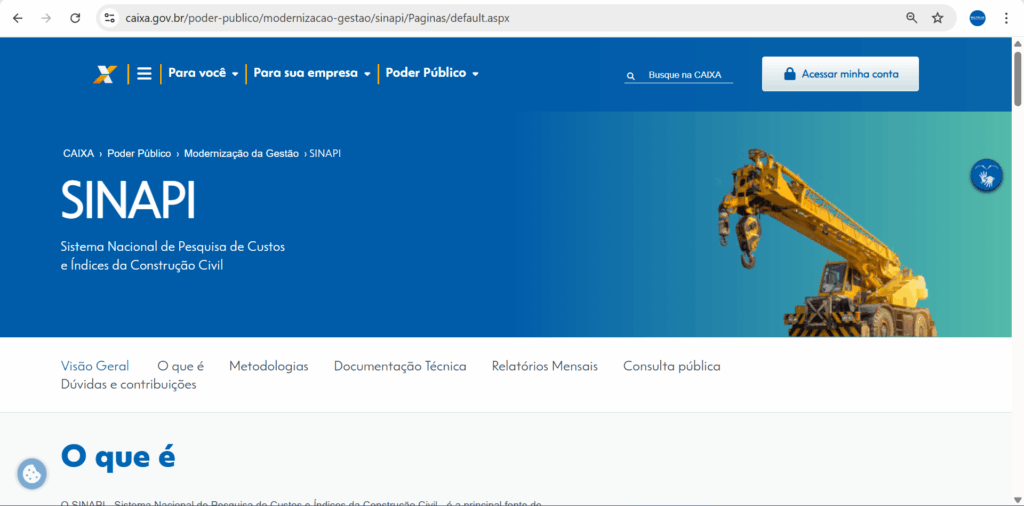Bookmark this page with the star icon
The height and width of the screenshot is (506, 1024).
coord(938,18)
